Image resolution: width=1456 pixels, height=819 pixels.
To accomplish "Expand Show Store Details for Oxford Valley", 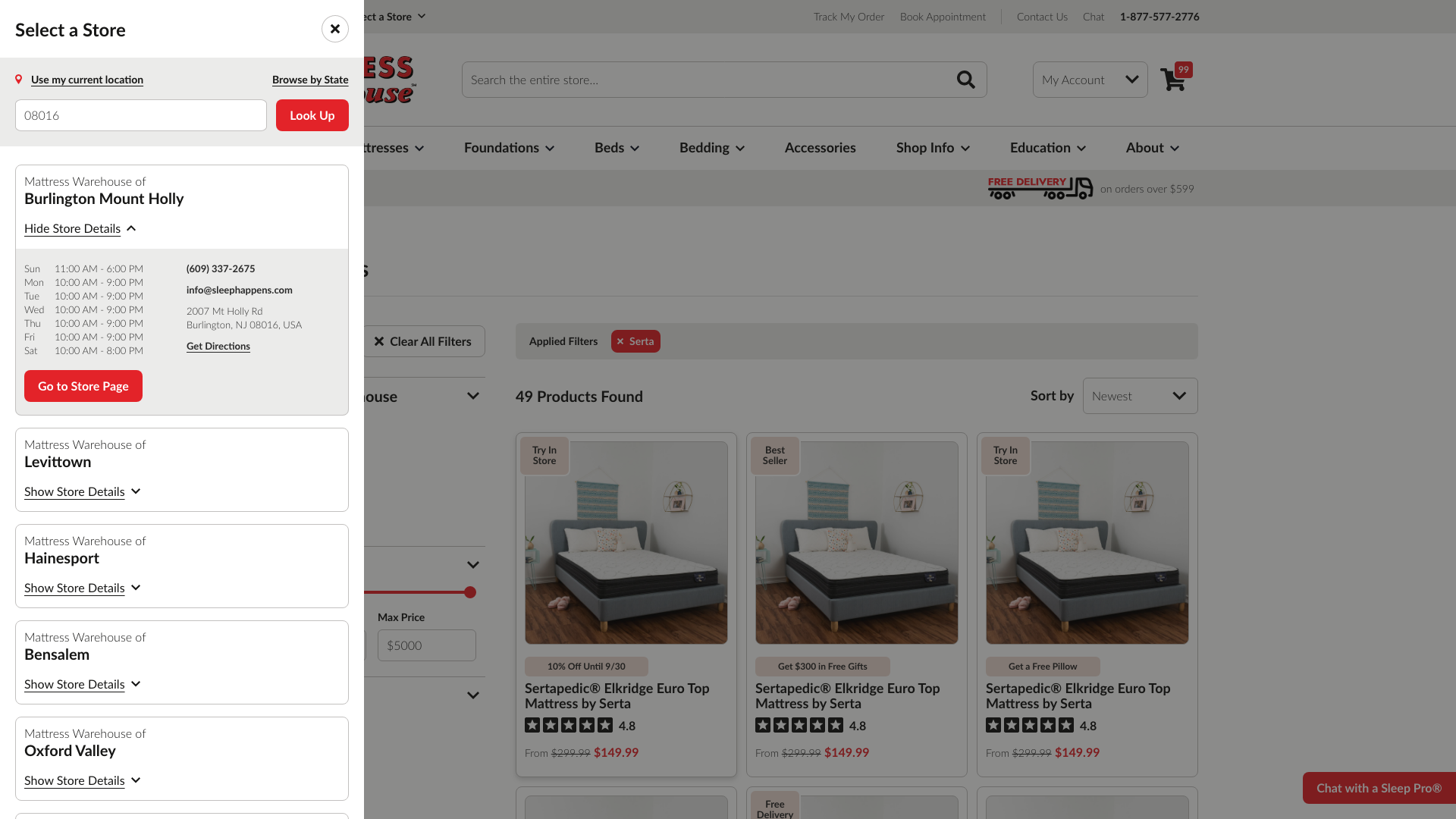I will click(x=82, y=780).
